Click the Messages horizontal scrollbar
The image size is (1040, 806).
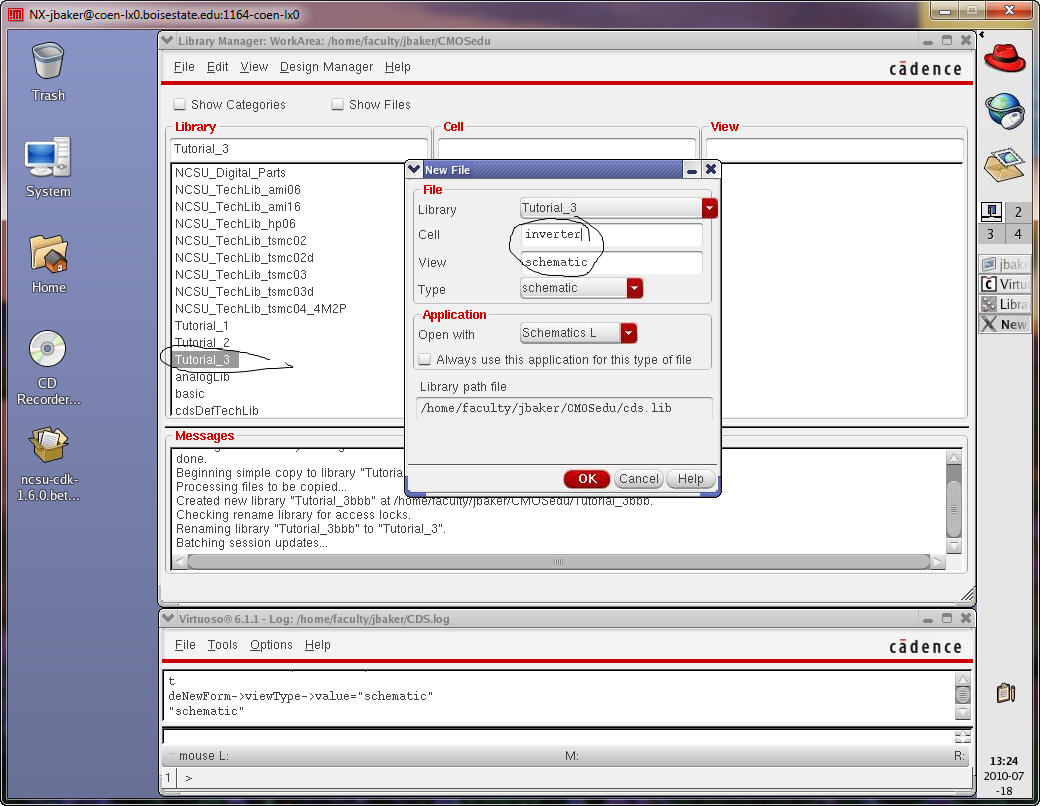[558, 562]
